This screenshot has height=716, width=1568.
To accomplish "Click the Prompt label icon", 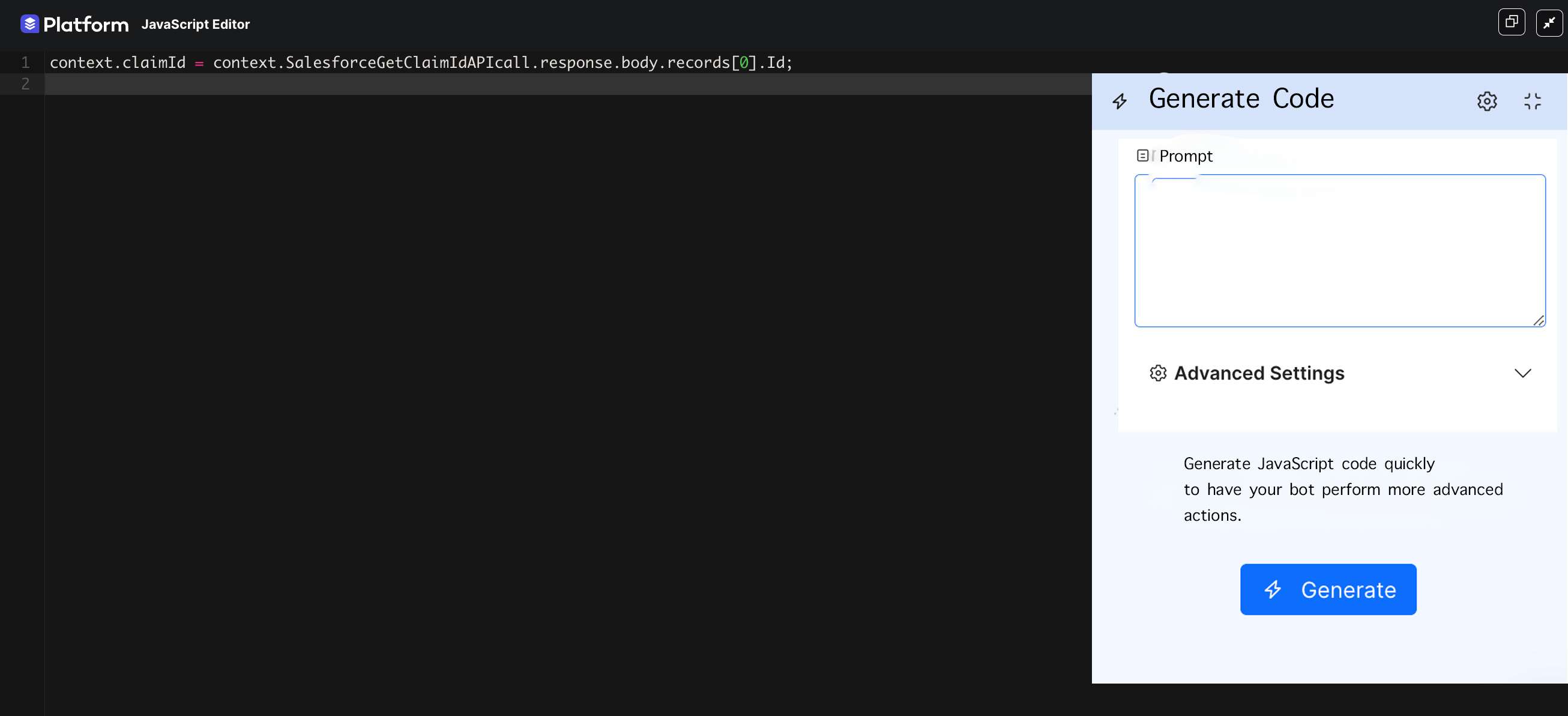I will (1142, 156).
